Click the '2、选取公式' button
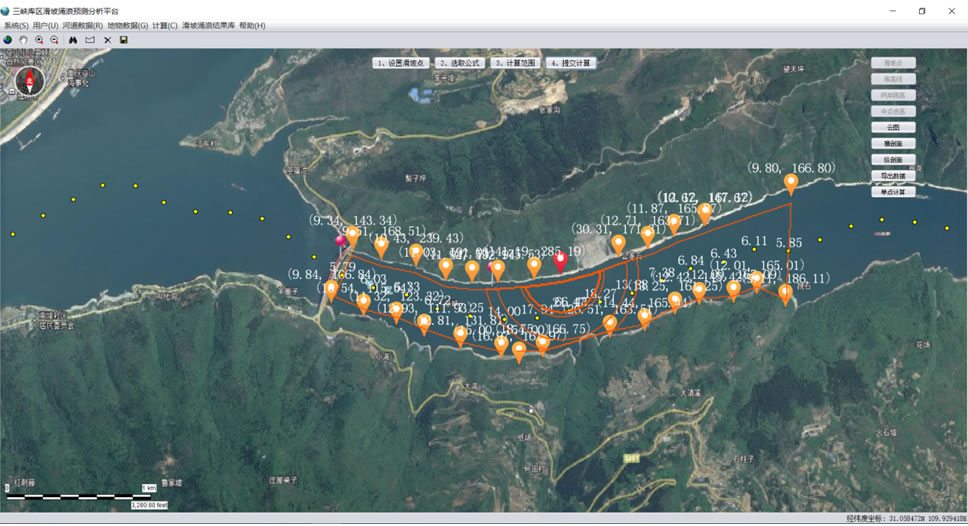Image resolution: width=968 pixels, height=526 pixels. click(x=459, y=63)
